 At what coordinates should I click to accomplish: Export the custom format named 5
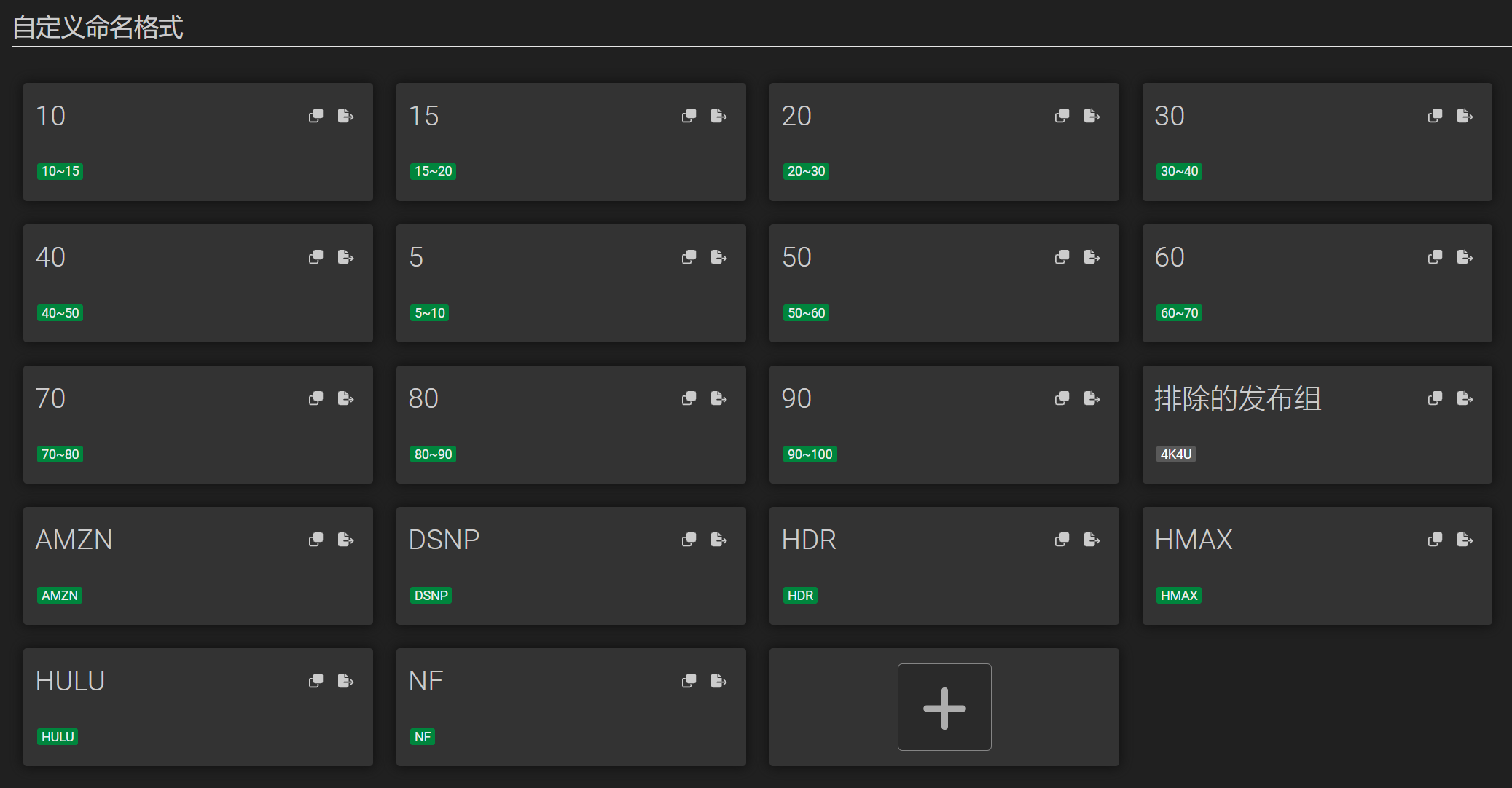coord(718,257)
